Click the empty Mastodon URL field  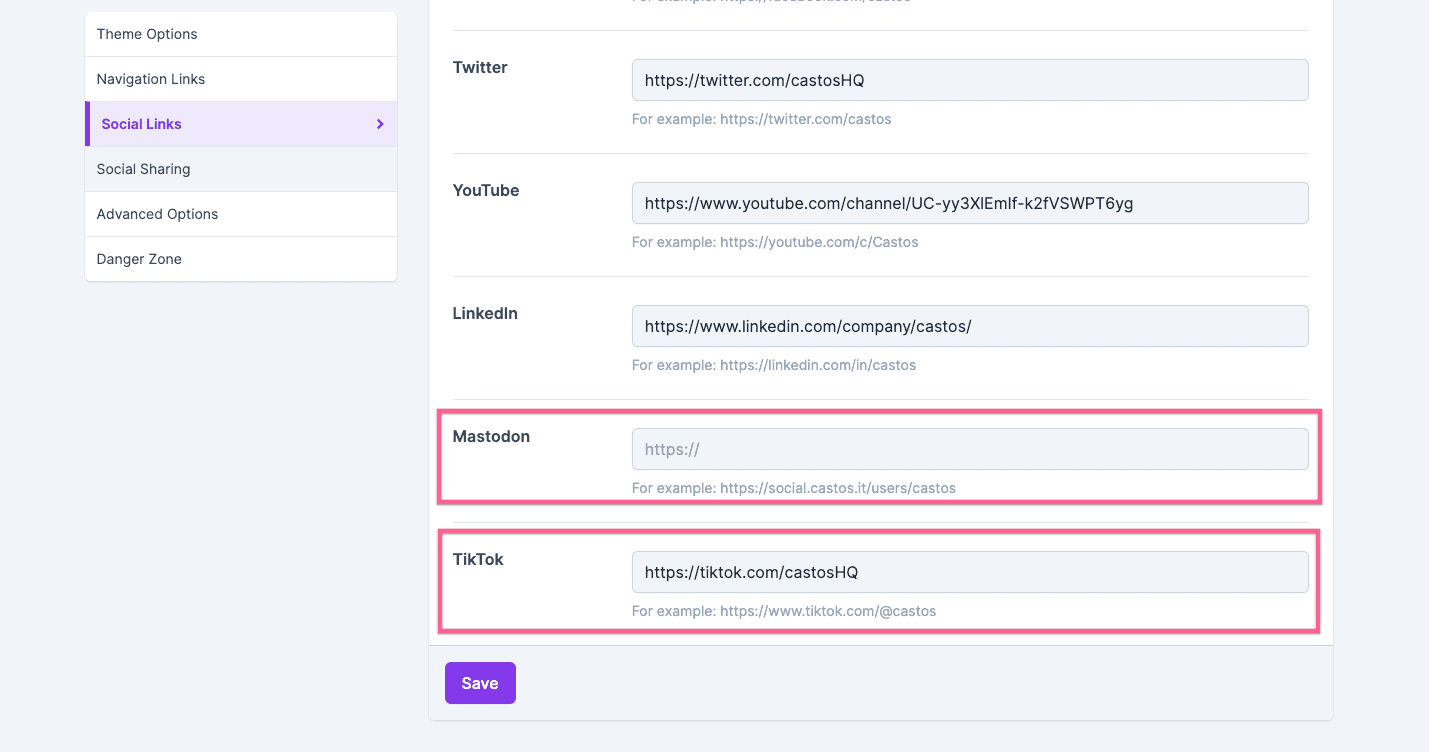coord(970,449)
